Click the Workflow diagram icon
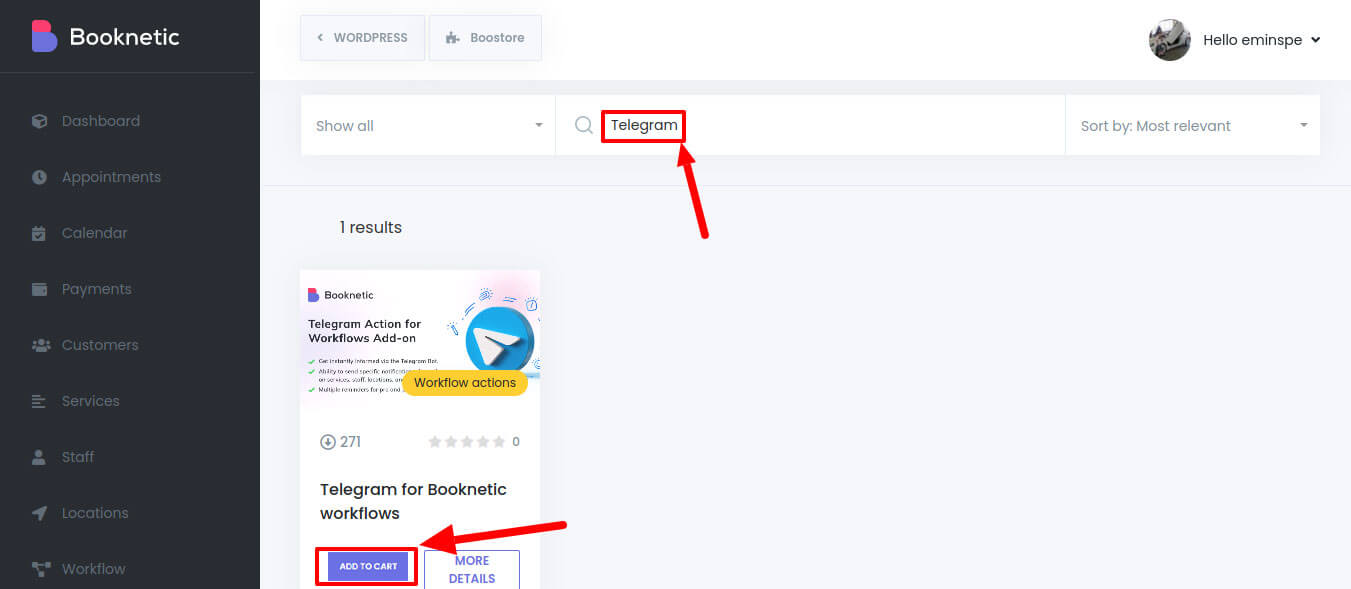Image resolution: width=1351 pixels, height=589 pixels. coord(41,569)
